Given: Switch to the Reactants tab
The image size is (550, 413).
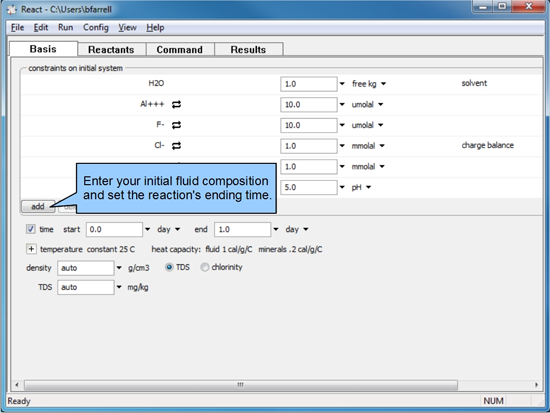Looking at the screenshot, I should (111, 49).
